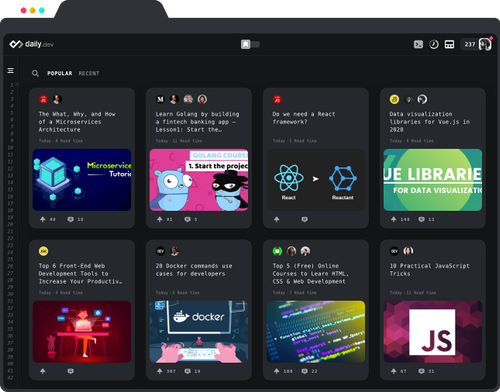Open 10 Practical JavaScript Tricks title
This screenshot has width=500, height=392.
point(429,270)
